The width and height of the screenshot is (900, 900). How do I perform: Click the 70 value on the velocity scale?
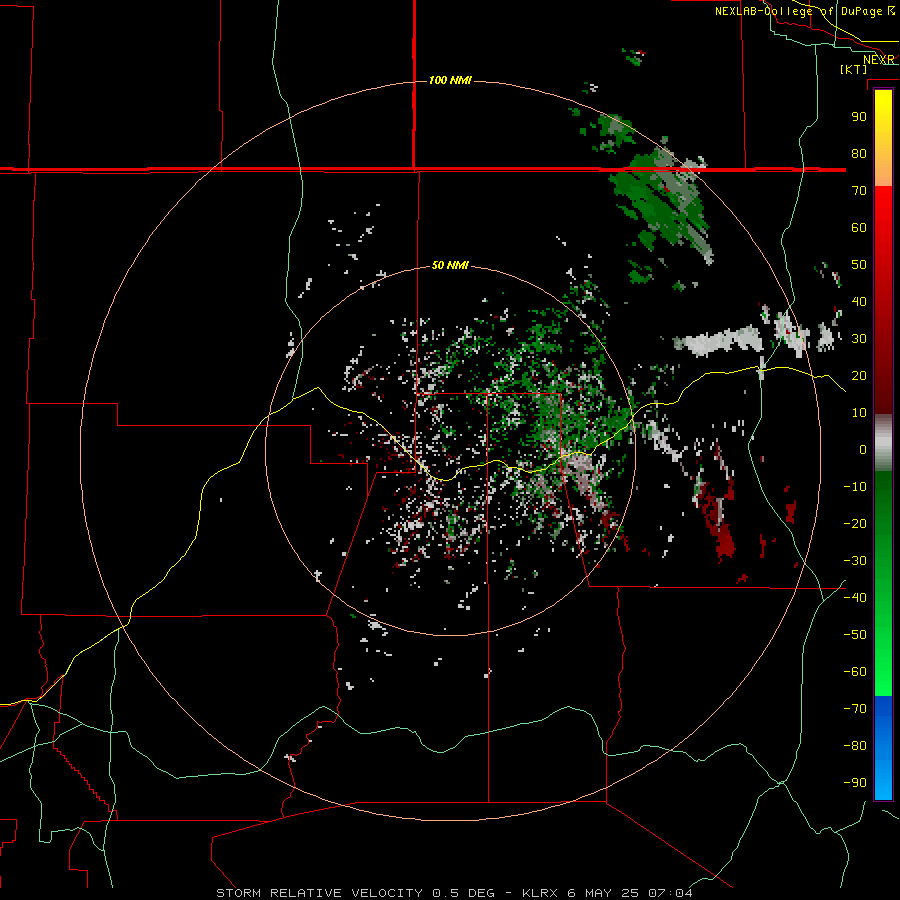coord(859,191)
